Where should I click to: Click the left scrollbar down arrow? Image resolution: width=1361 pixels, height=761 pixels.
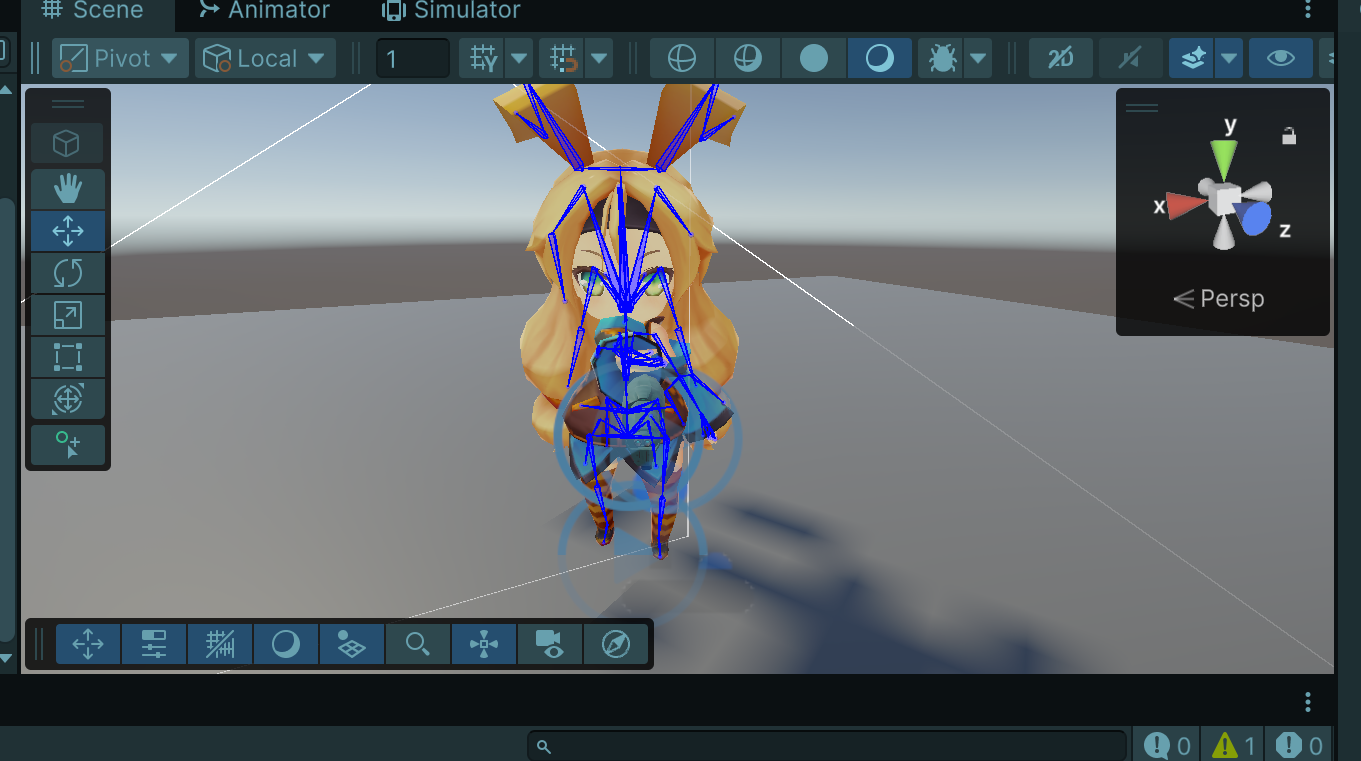pos(5,658)
